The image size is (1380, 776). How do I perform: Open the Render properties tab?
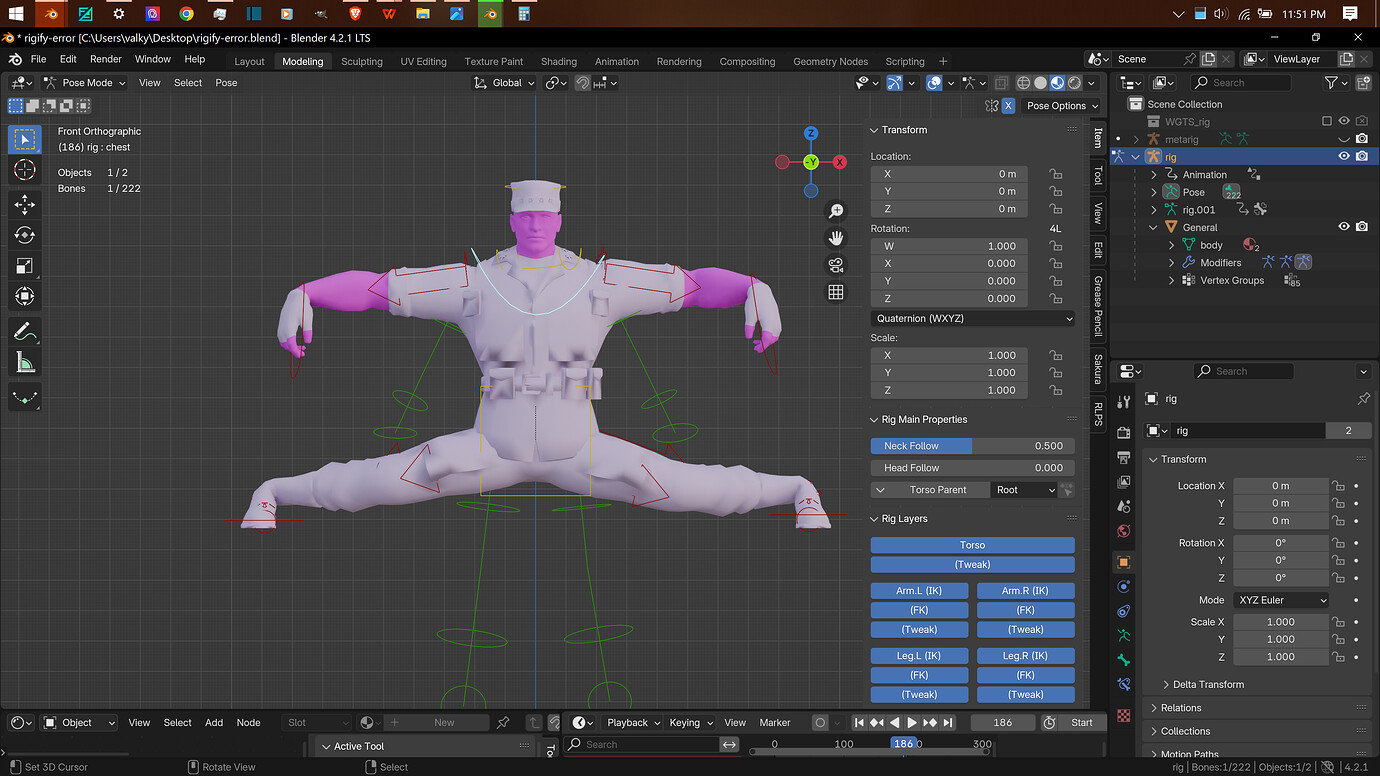(1124, 433)
